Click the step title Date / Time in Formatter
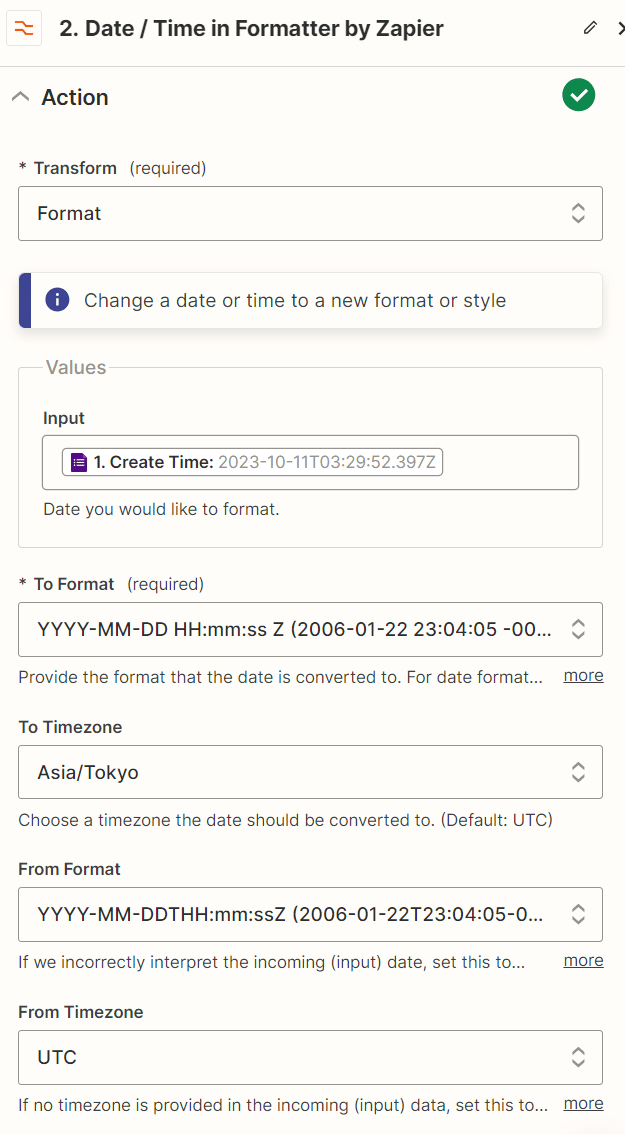Image resolution: width=625 pixels, height=1134 pixels. (251, 28)
